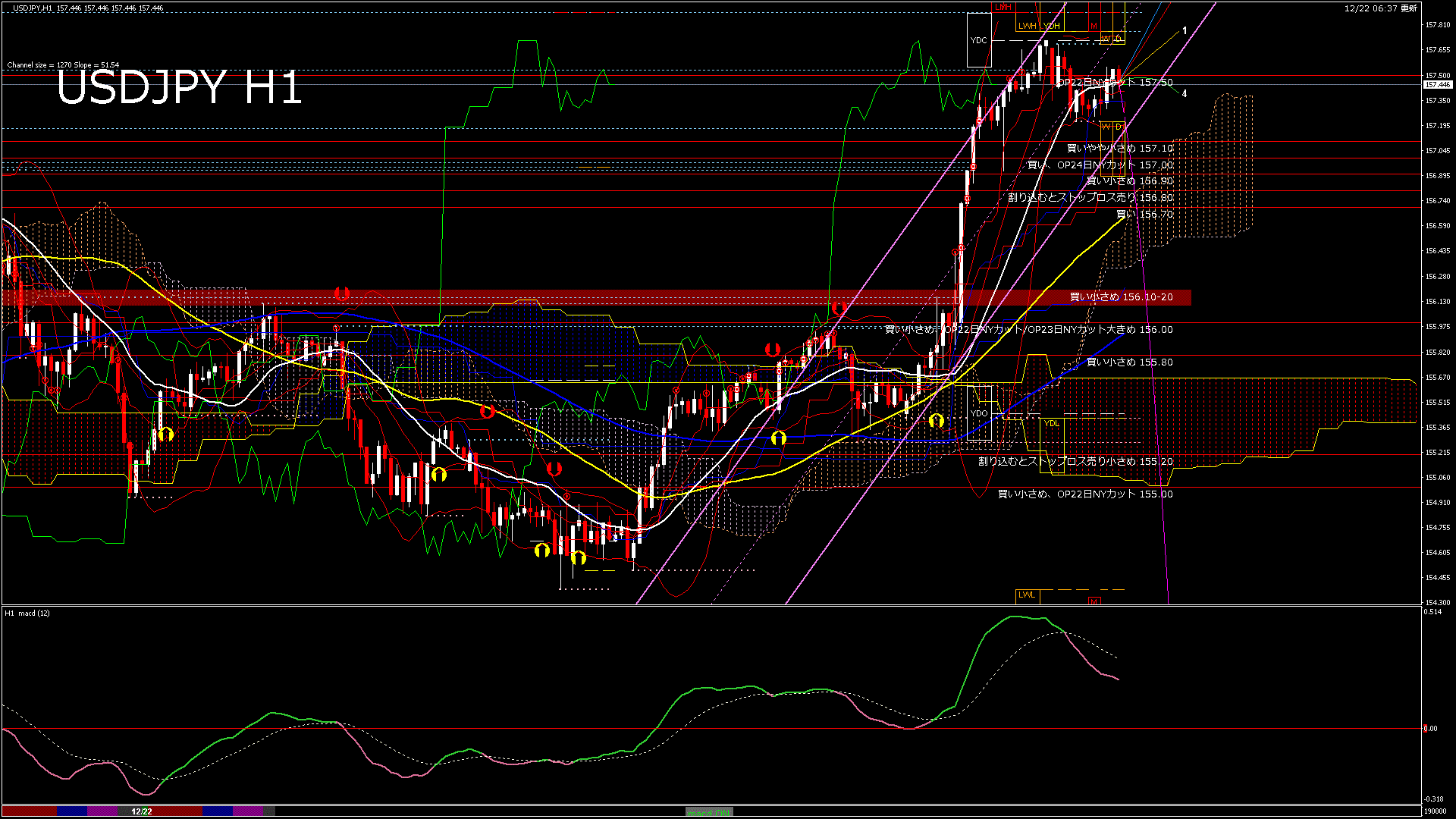Click the OP22日NYカット 157.50 label
This screenshot has height=819, width=1456.
pos(1115,83)
